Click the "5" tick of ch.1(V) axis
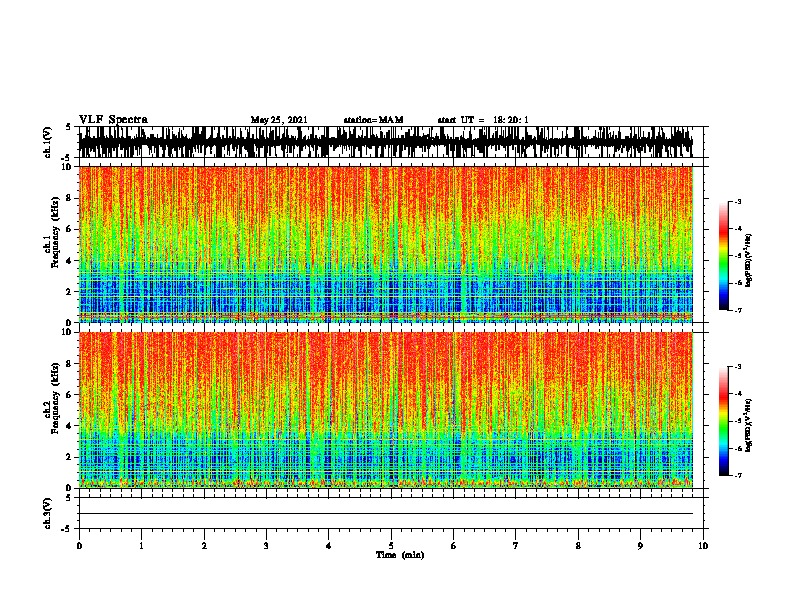The height and width of the screenshot is (612, 792). point(69,127)
